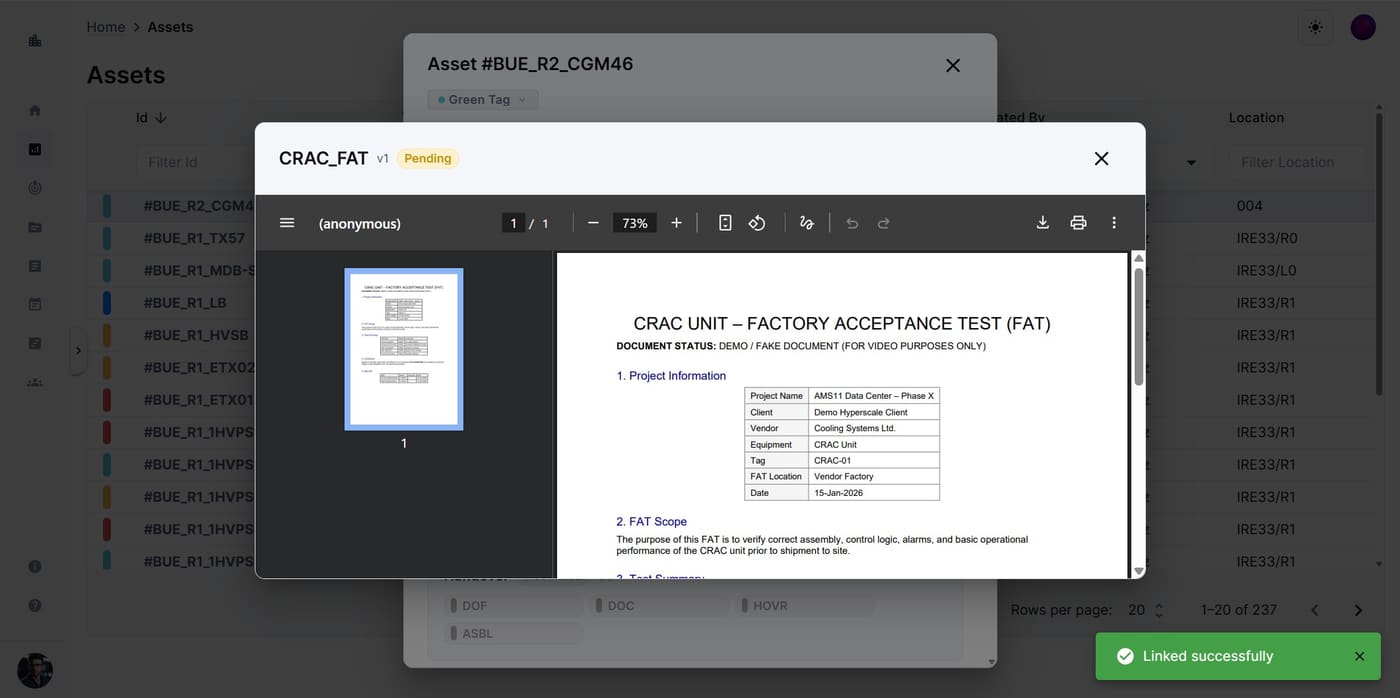Viewport: 1400px width, 698px height.
Task: Toggle light/dark theme button
Action: tap(1315, 27)
